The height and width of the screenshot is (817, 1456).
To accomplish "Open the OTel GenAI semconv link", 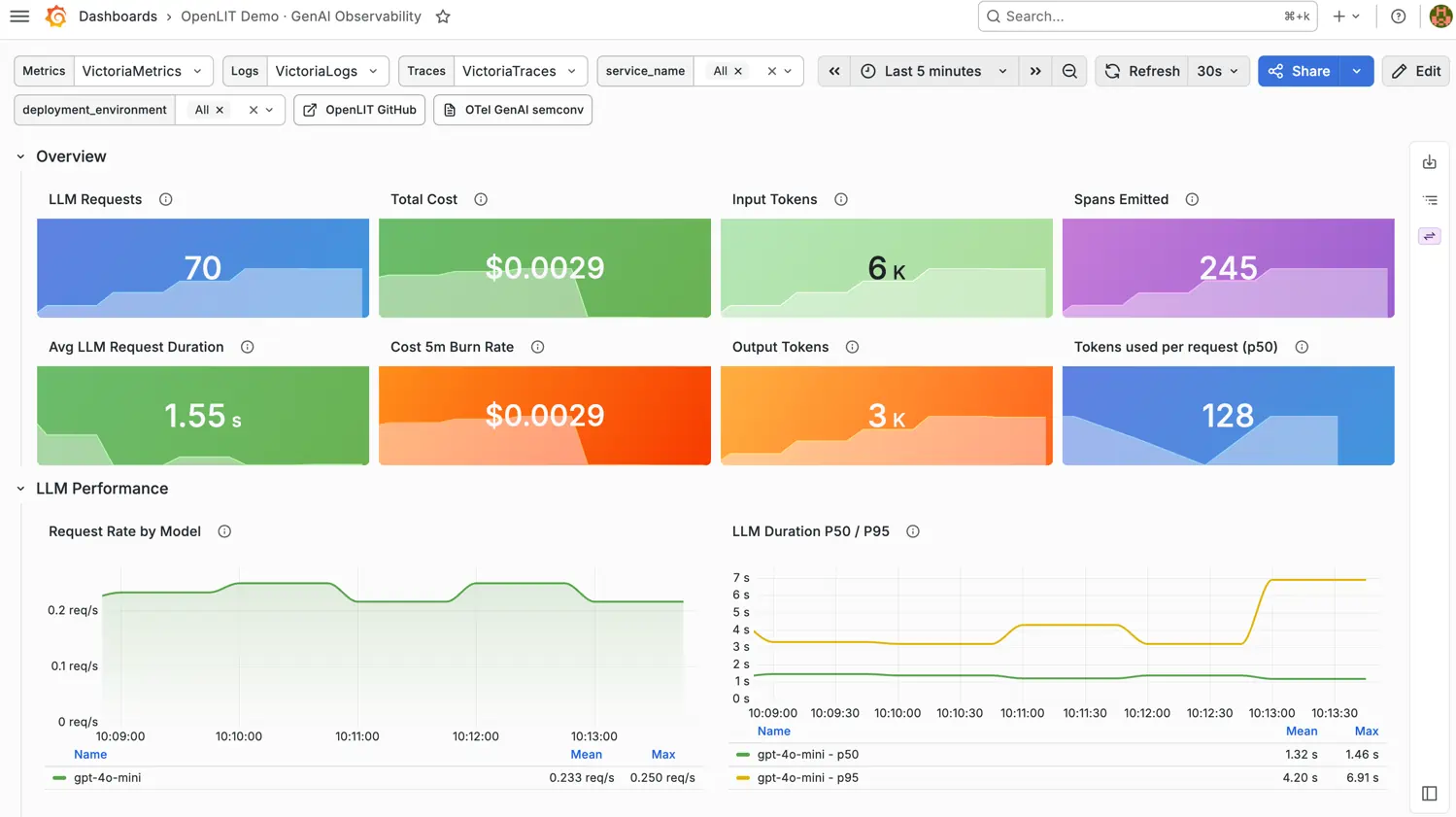I will pyautogui.click(x=513, y=110).
